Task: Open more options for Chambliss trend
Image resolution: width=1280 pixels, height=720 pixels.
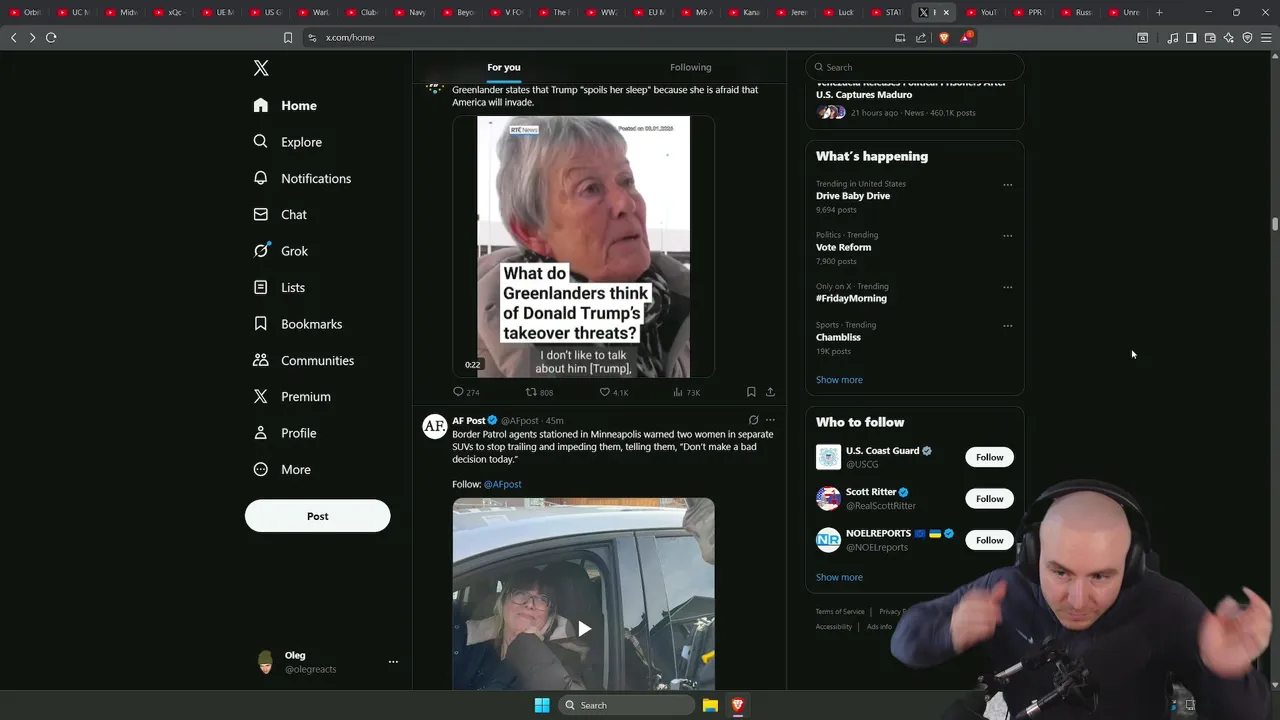Action: [x=1007, y=326]
